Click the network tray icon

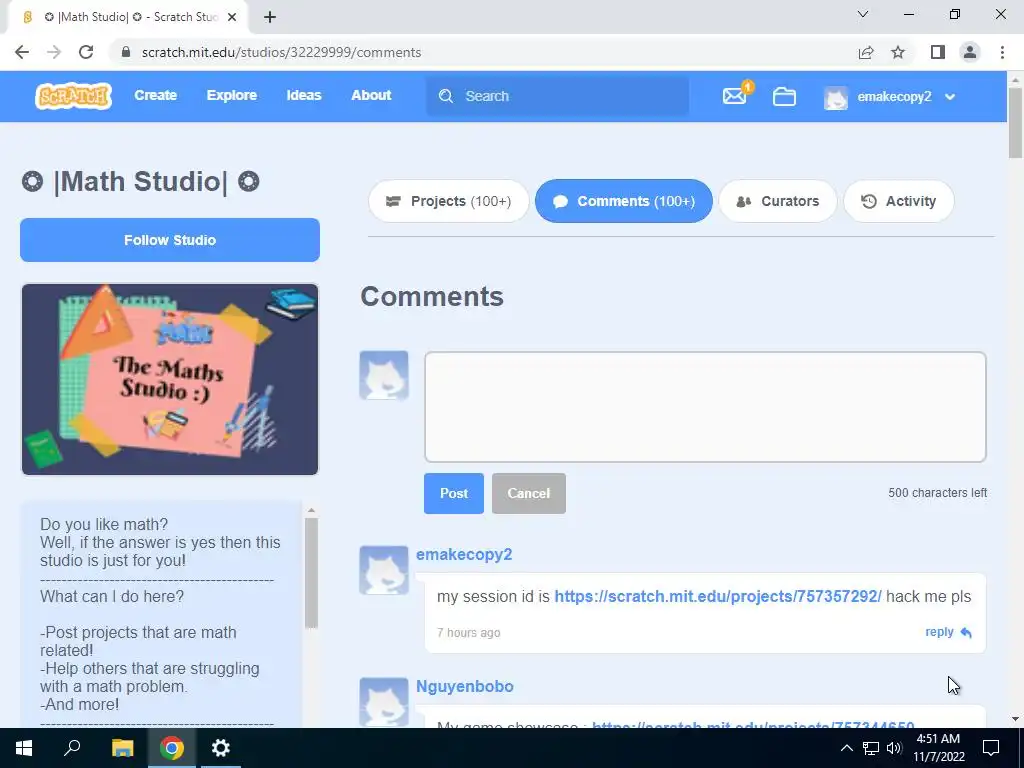pyautogui.click(x=871, y=748)
